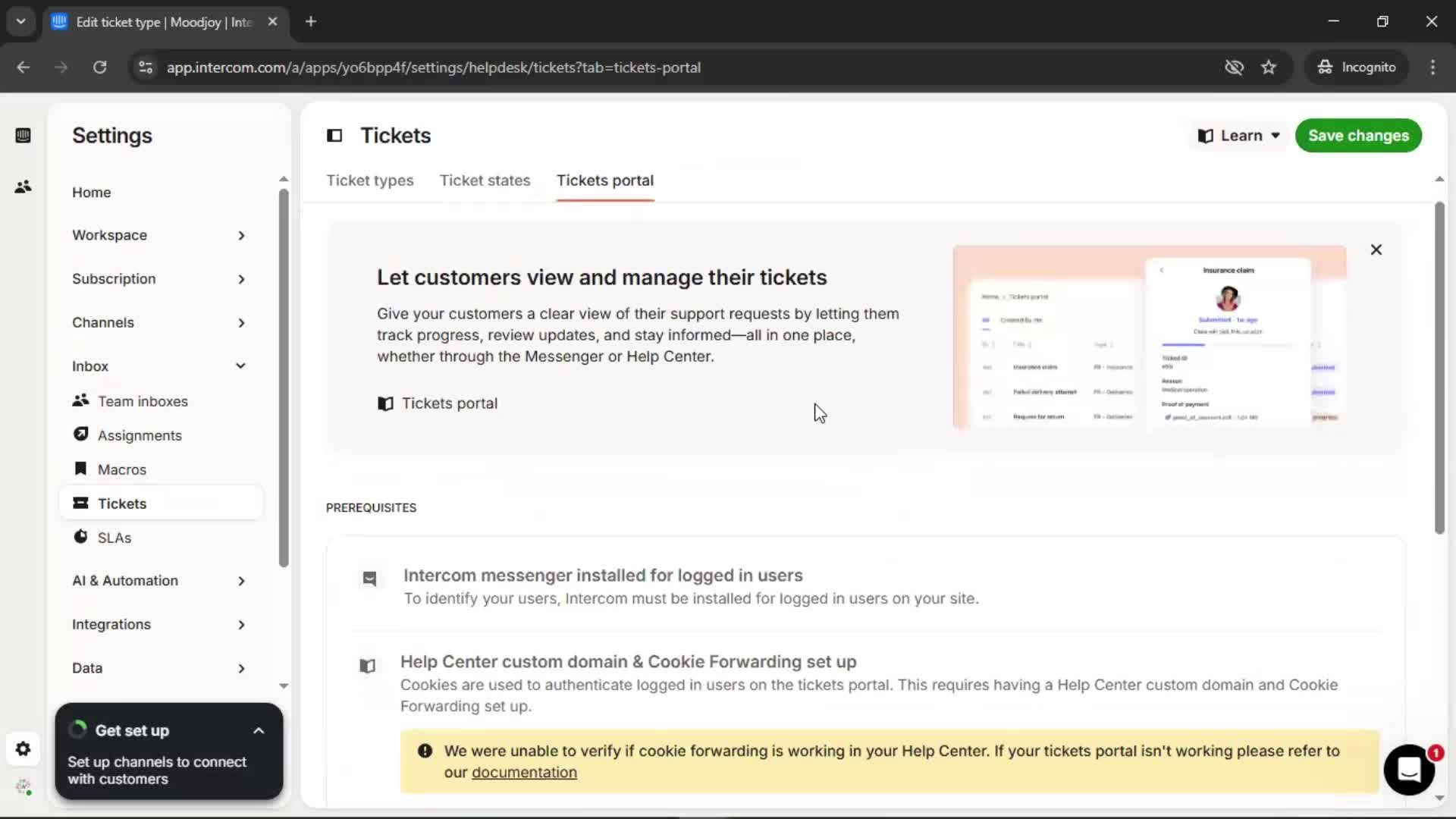Reload the page
The width and height of the screenshot is (1456, 819).
[x=99, y=67]
